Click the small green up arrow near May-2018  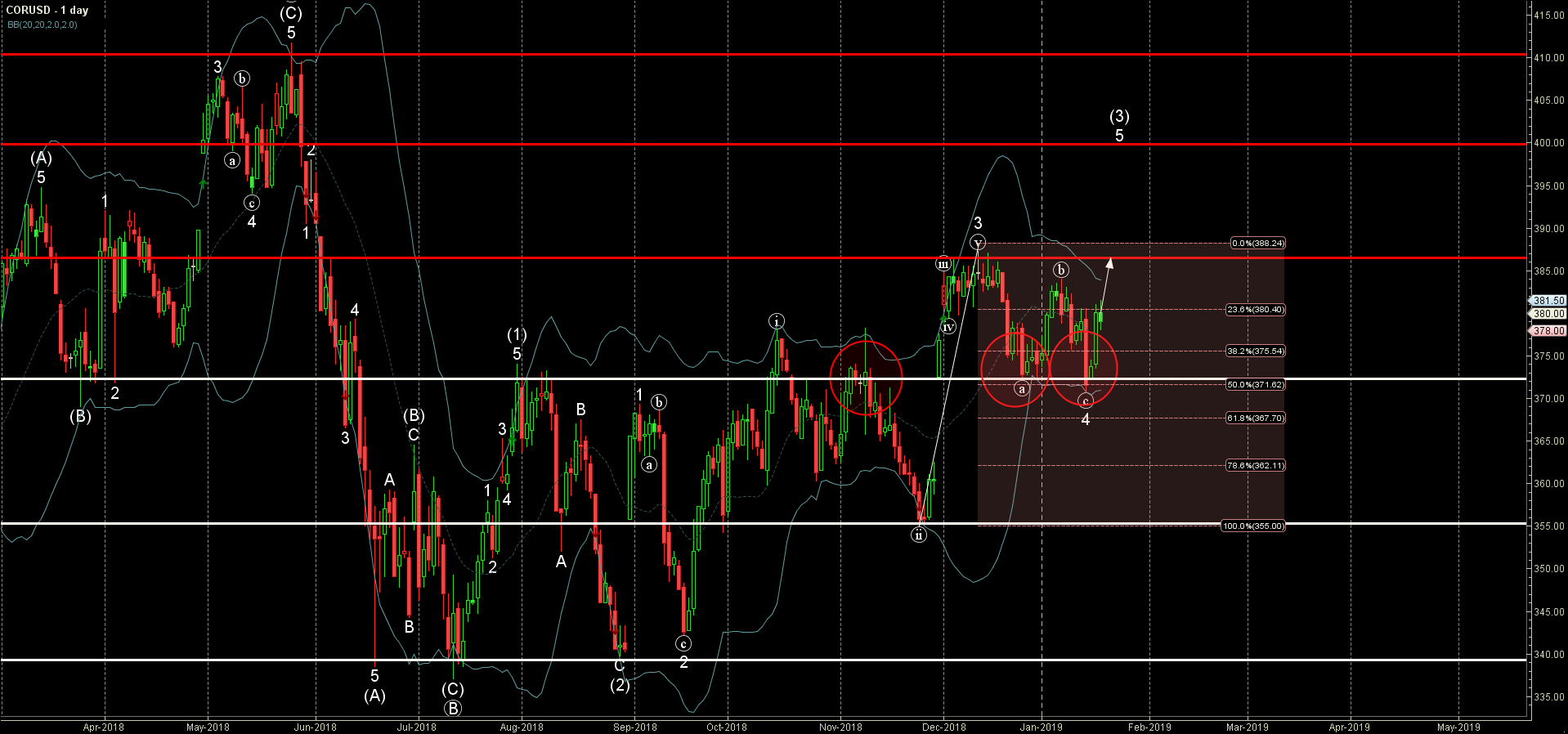tap(203, 184)
